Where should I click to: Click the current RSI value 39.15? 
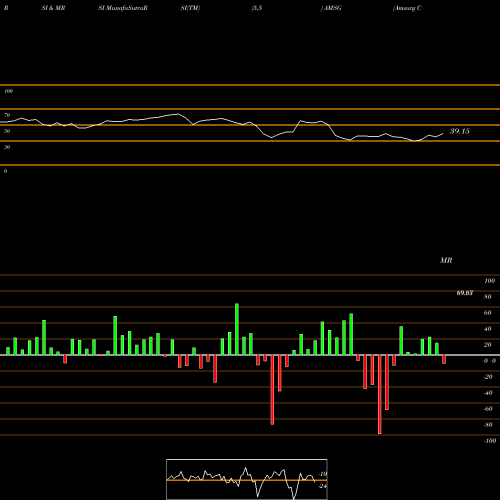(460, 131)
